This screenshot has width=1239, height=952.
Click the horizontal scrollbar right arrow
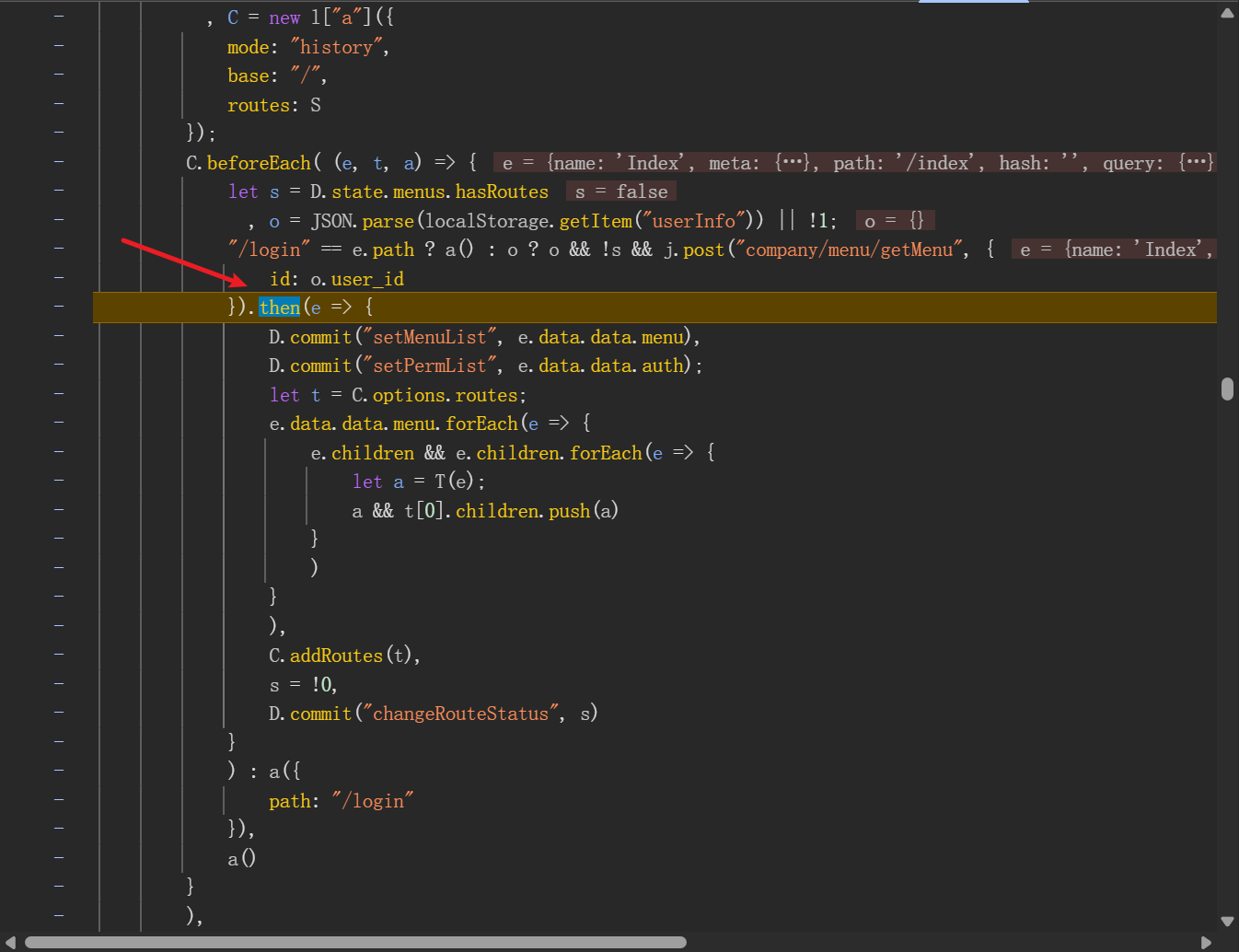click(1206, 942)
